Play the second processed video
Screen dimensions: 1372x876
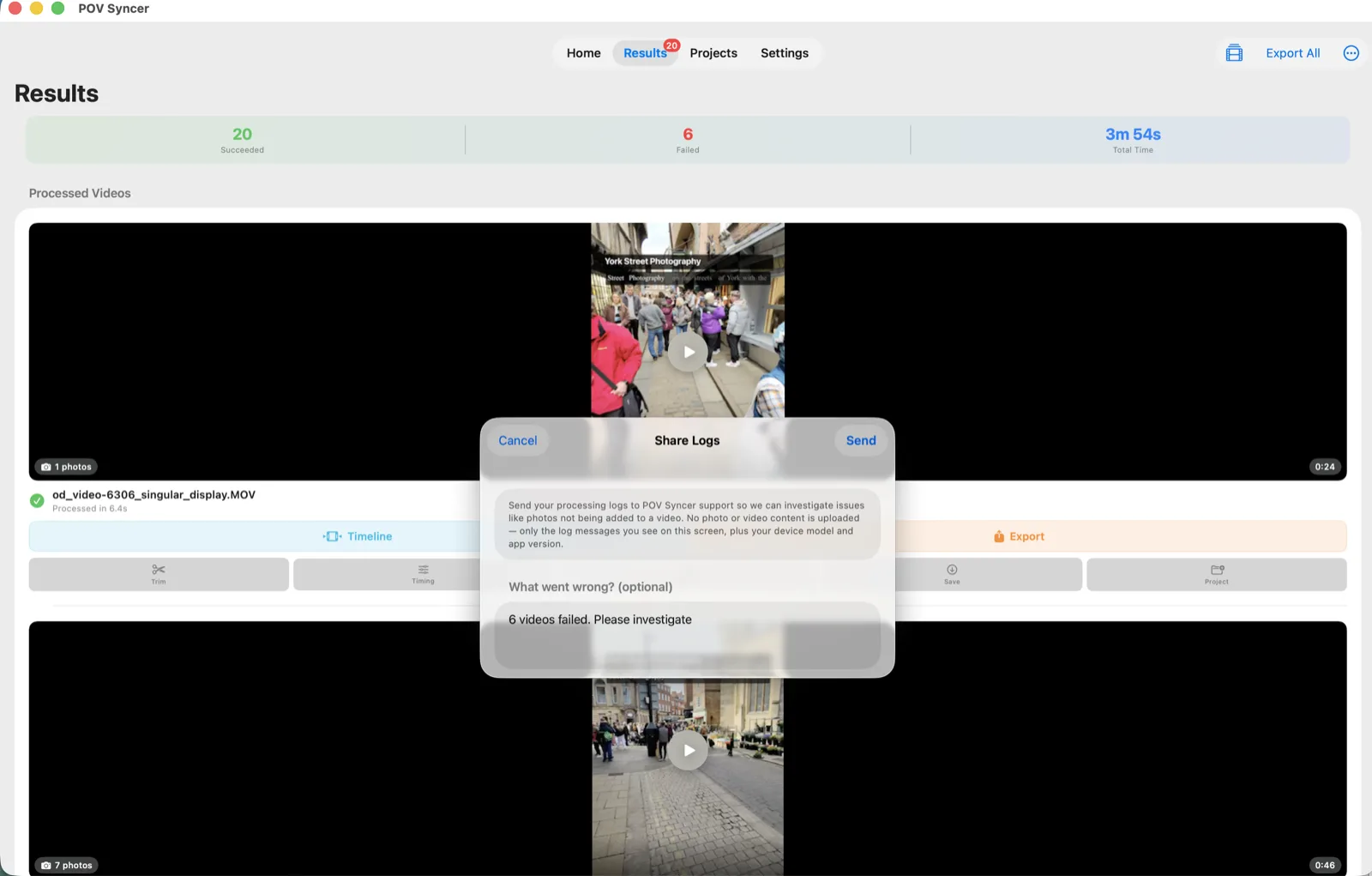[688, 750]
